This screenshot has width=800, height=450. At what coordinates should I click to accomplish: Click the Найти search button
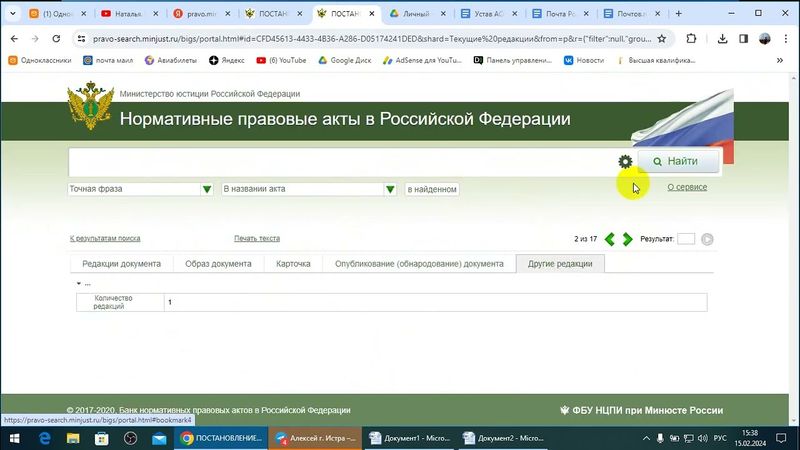[x=678, y=161]
